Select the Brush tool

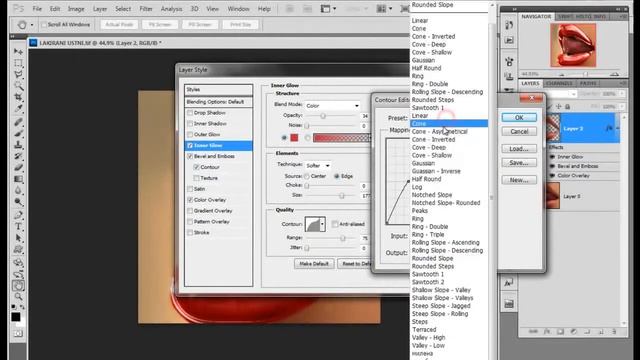tap(18, 133)
